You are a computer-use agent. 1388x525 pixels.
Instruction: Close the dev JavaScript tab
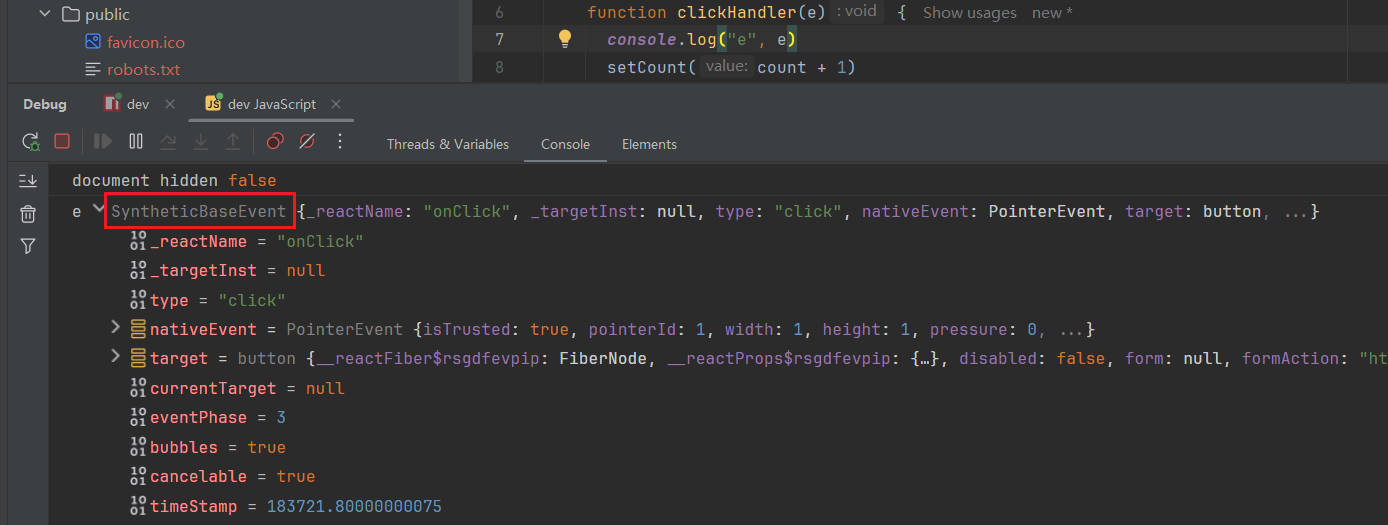pos(336,104)
